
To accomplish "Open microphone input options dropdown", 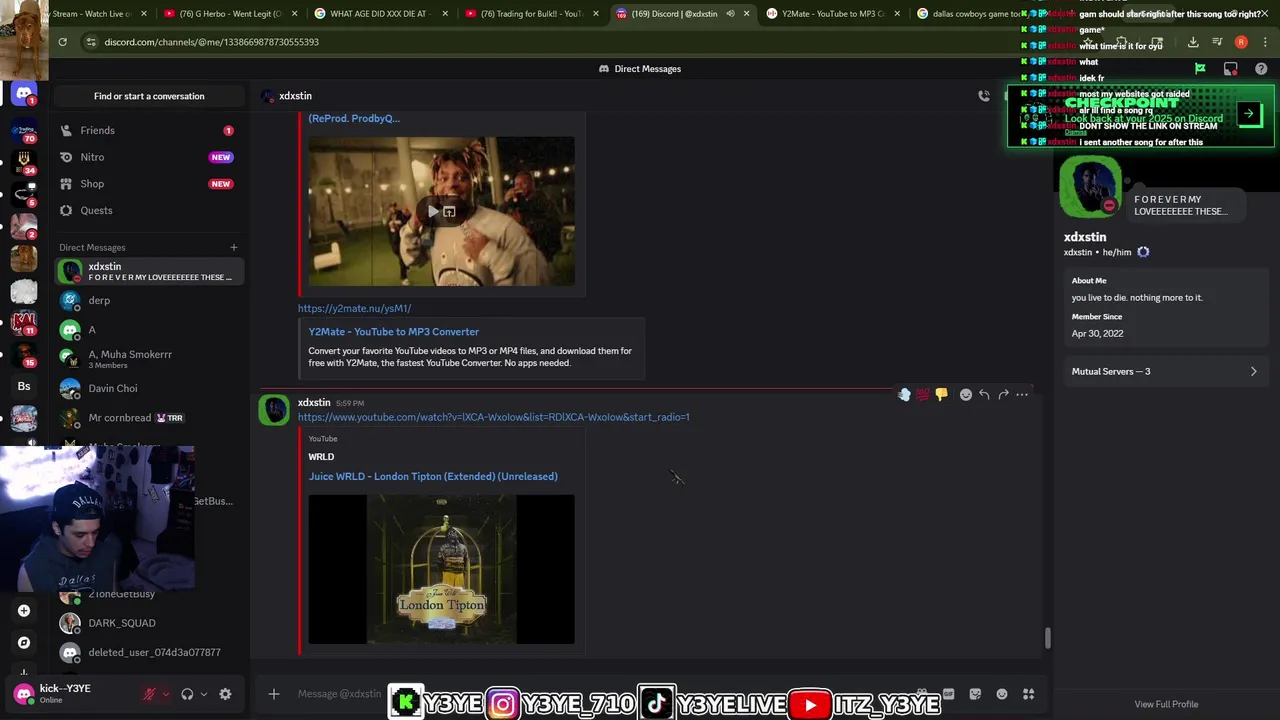I will [x=166, y=694].
